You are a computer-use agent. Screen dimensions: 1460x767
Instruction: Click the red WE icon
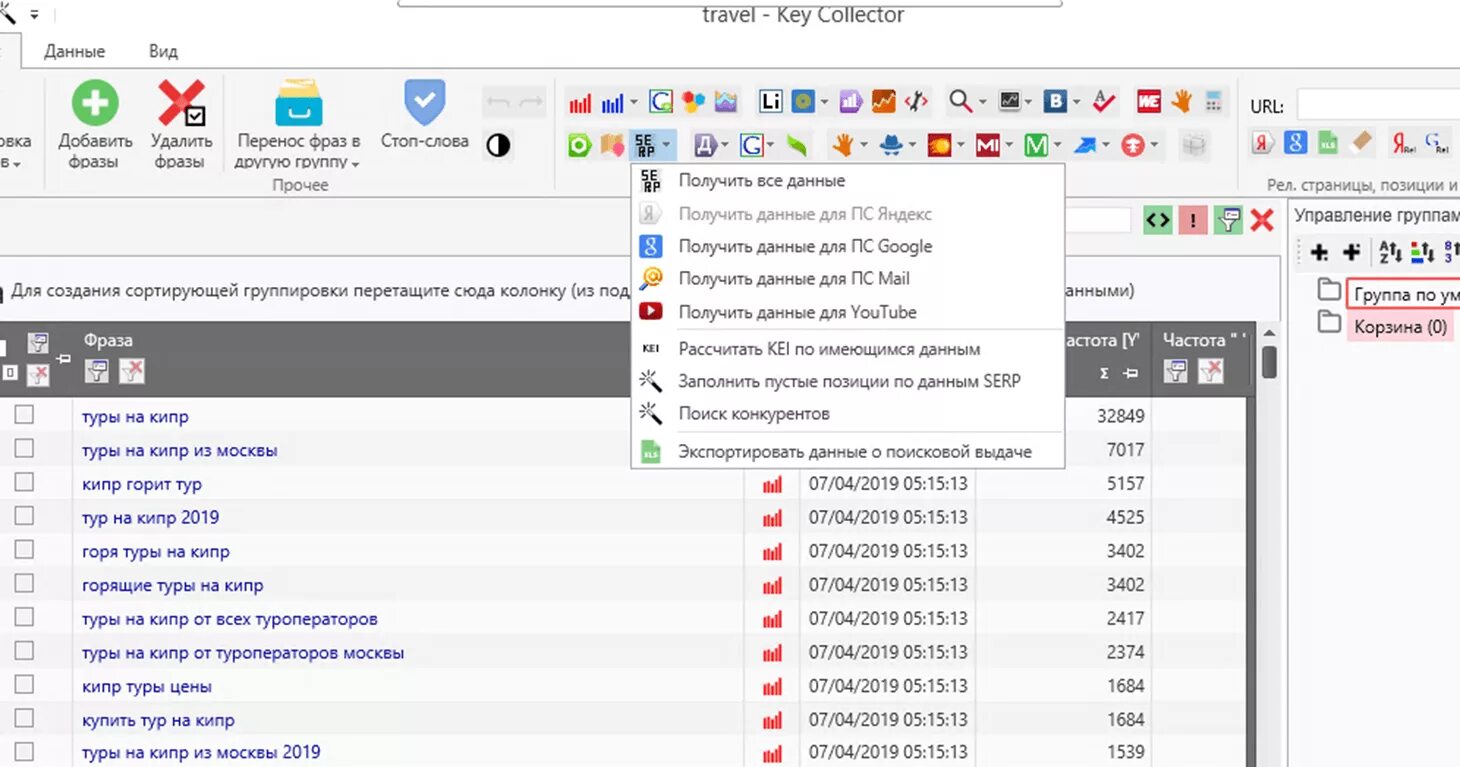point(1148,101)
